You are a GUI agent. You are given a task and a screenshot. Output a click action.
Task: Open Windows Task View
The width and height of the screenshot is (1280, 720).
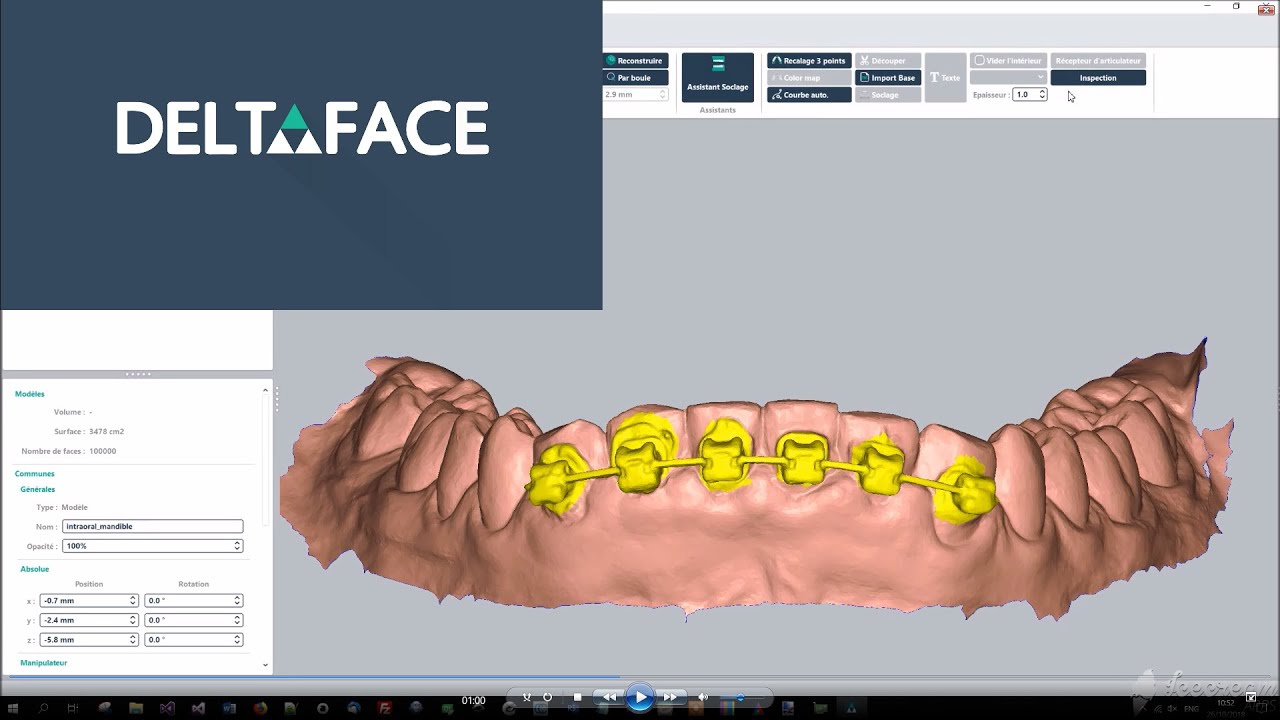coord(73,708)
